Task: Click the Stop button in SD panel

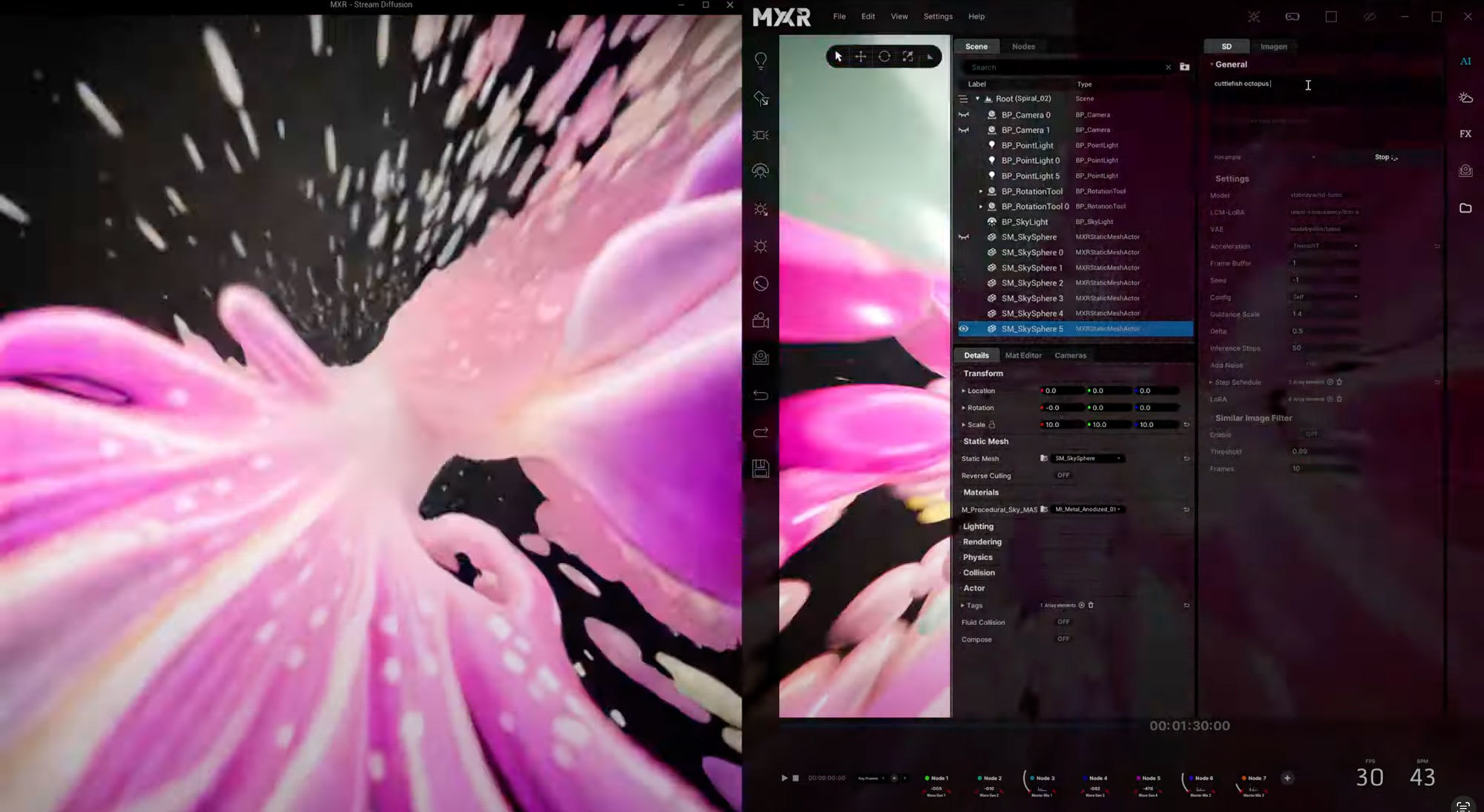Action: pyautogui.click(x=1386, y=157)
